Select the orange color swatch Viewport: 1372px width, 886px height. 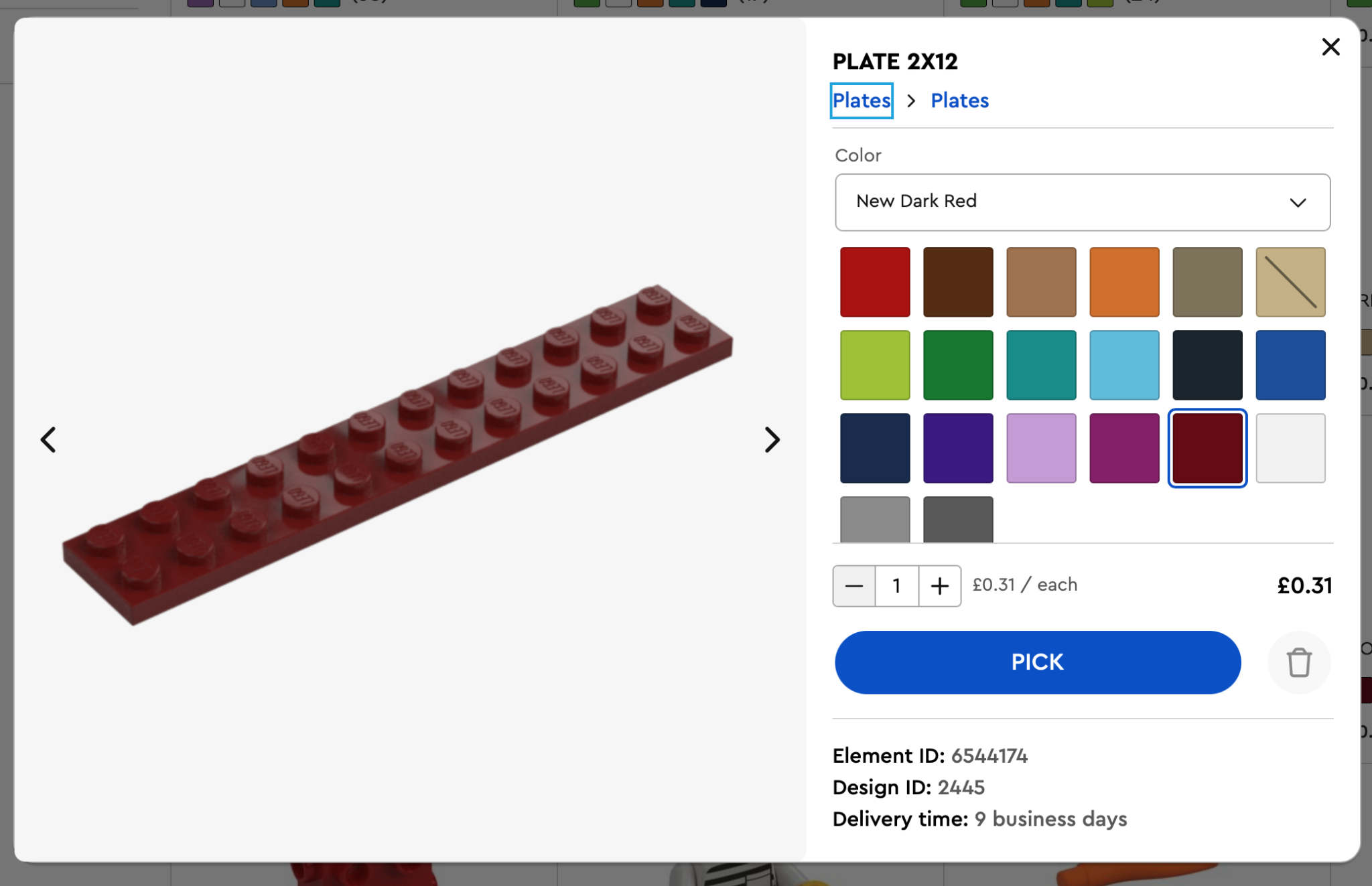pyautogui.click(x=1123, y=281)
